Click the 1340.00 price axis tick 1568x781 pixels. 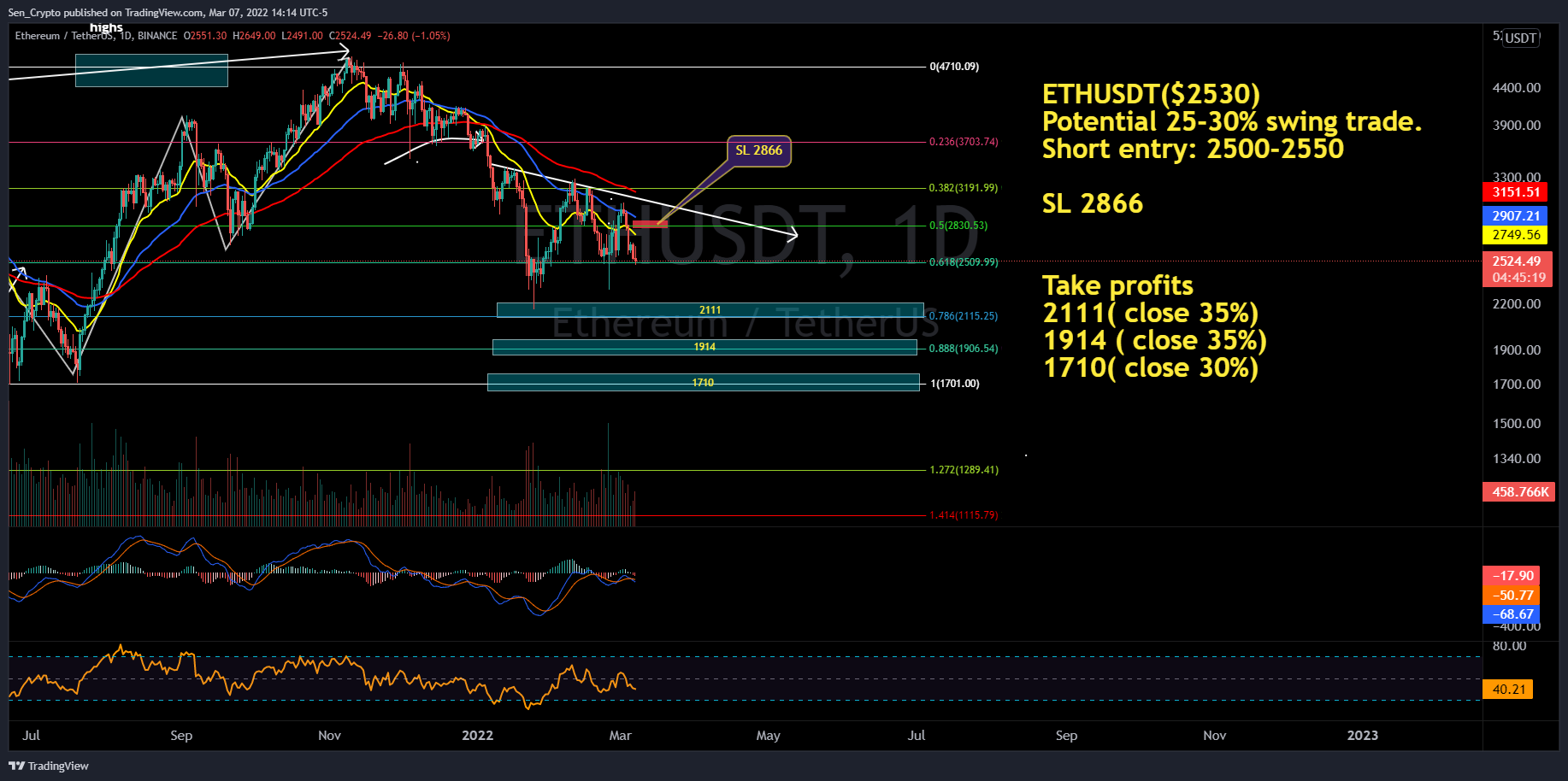click(x=1517, y=459)
